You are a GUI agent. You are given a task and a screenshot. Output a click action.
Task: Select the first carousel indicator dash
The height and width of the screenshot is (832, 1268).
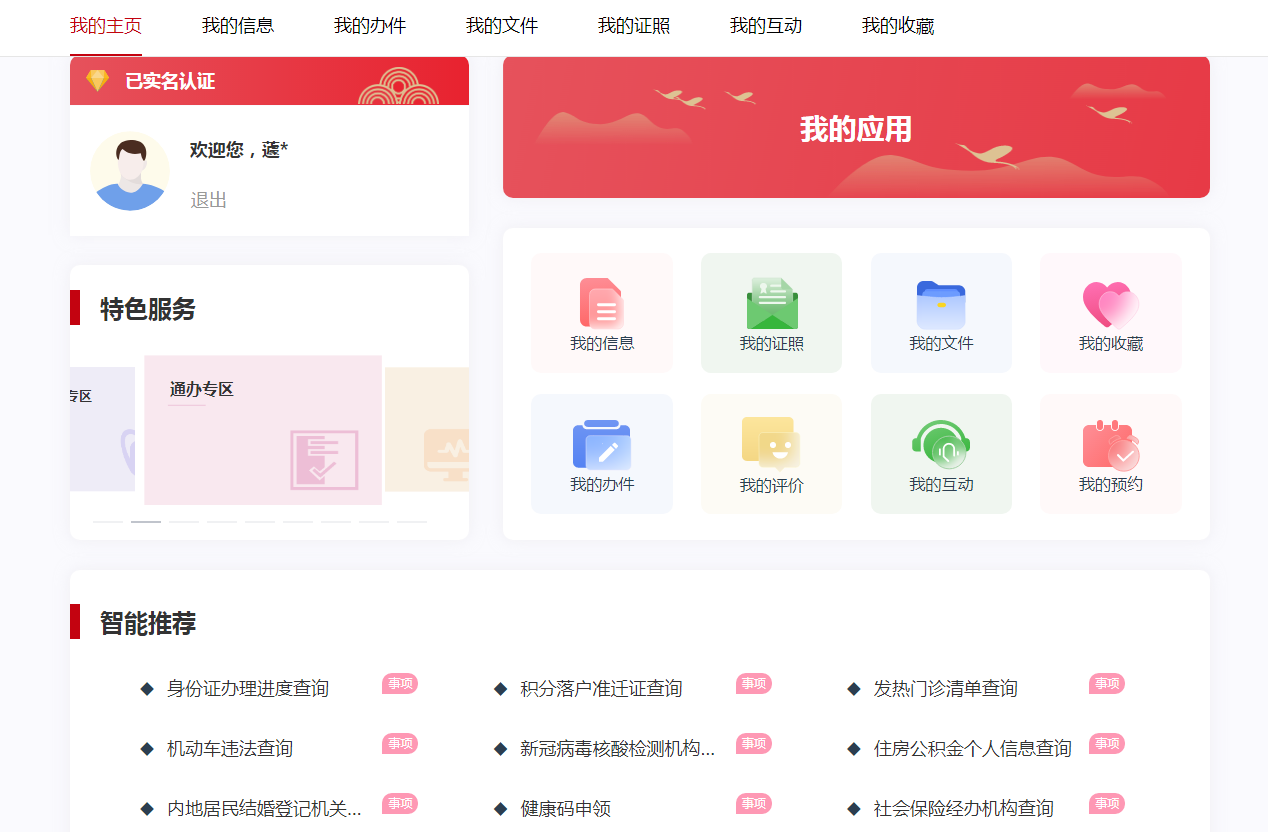[x=108, y=522]
